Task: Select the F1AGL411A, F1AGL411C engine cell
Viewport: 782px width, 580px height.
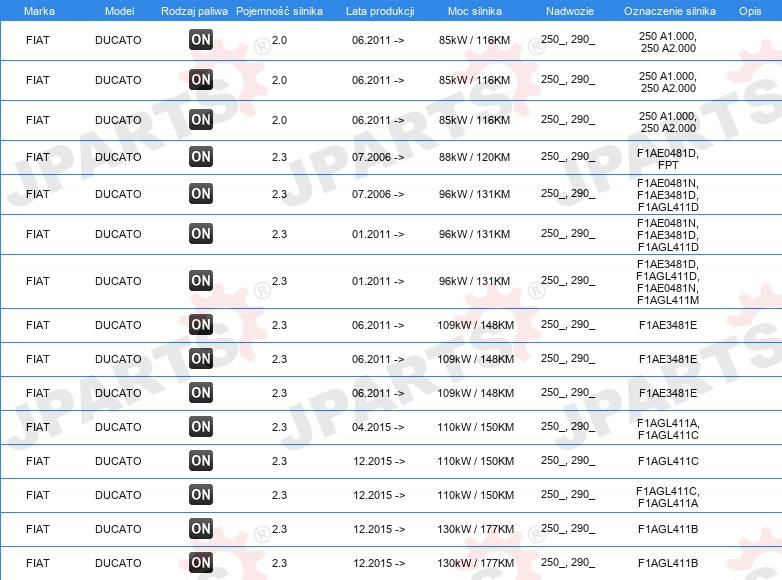Action: [x=668, y=429]
